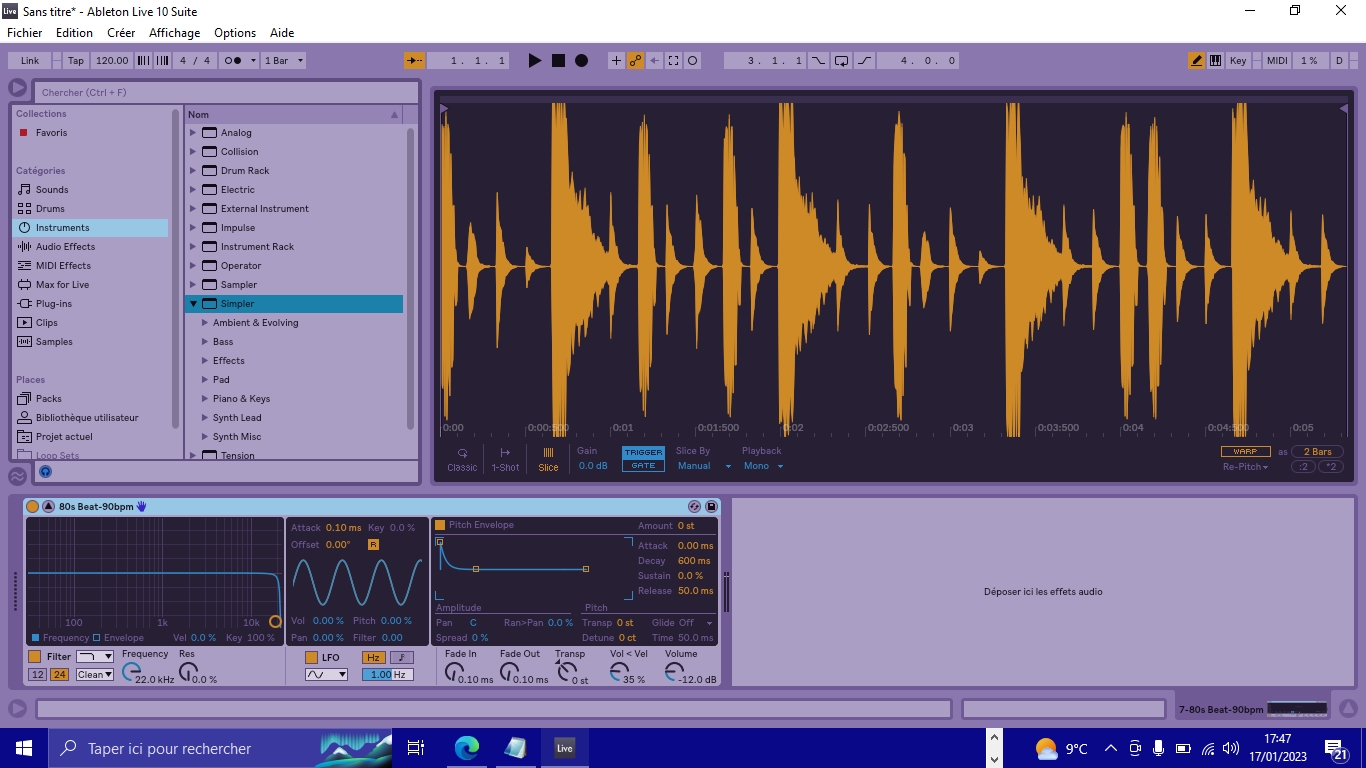Open the Fichier menu
Image resolution: width=1366 pixels, height=768 pixels.
25,33
